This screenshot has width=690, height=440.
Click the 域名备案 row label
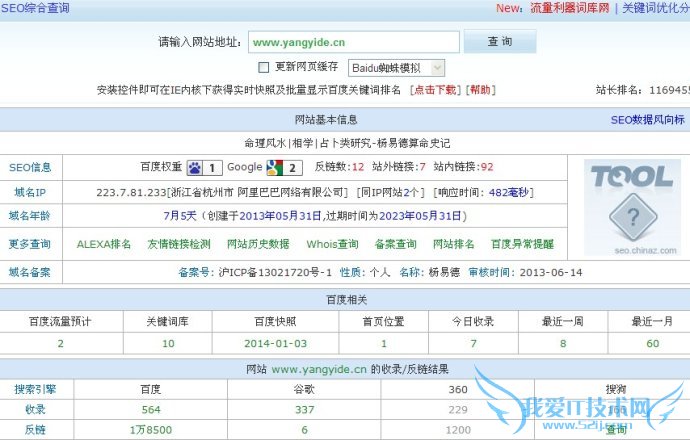pyautogui.click(x=29, y=272)
